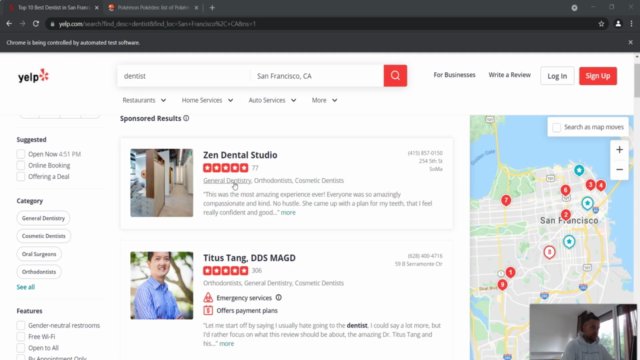The height and width of the screenshot is (360, 640).
Task: Check Gender-neutral restrooms feature
Action: tap(21, 325)
